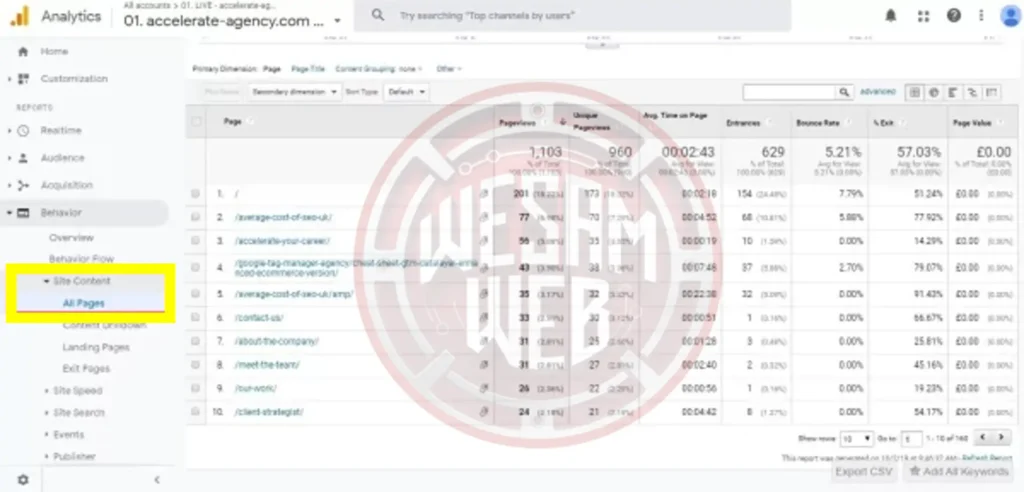The height and width of the screenshot is (492, 1024).
Task: Select Landing Pages in the sidebar
Action: 95,347
